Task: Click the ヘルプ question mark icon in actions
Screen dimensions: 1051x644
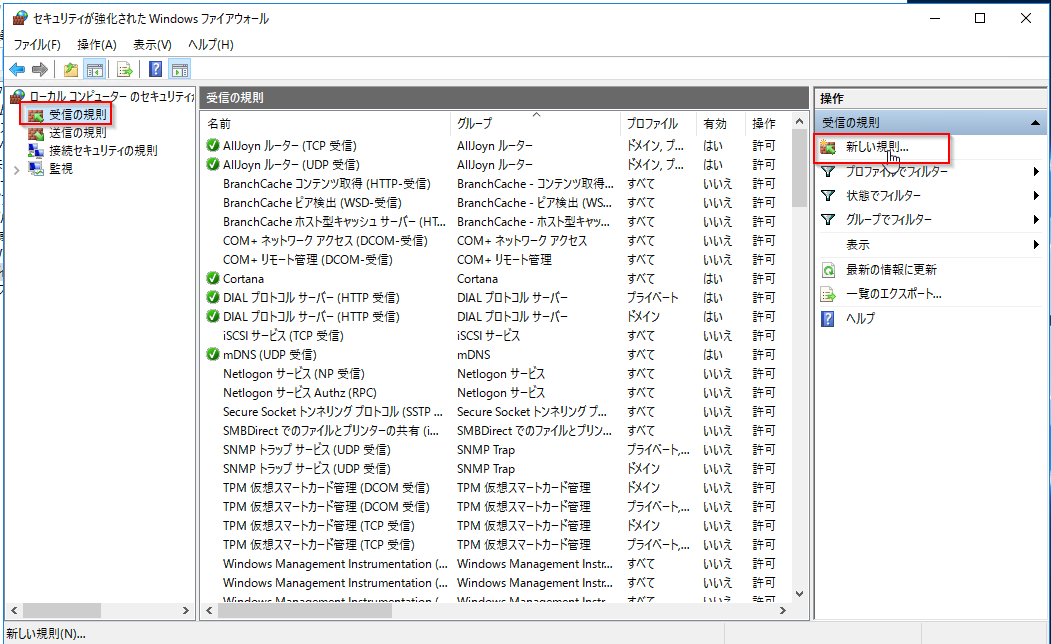Action: click(x=828, y=319)
